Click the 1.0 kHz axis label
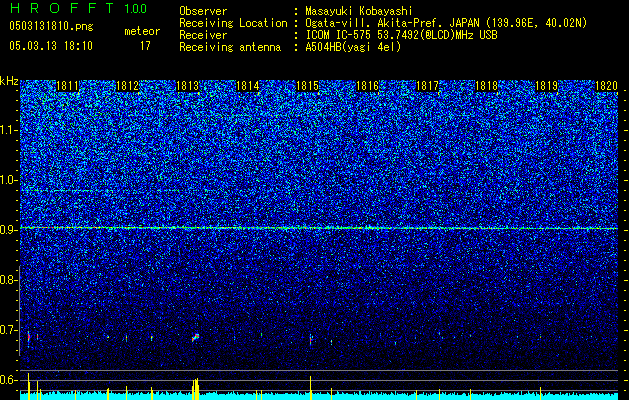 pyautogui.click(x=7, y=180)
